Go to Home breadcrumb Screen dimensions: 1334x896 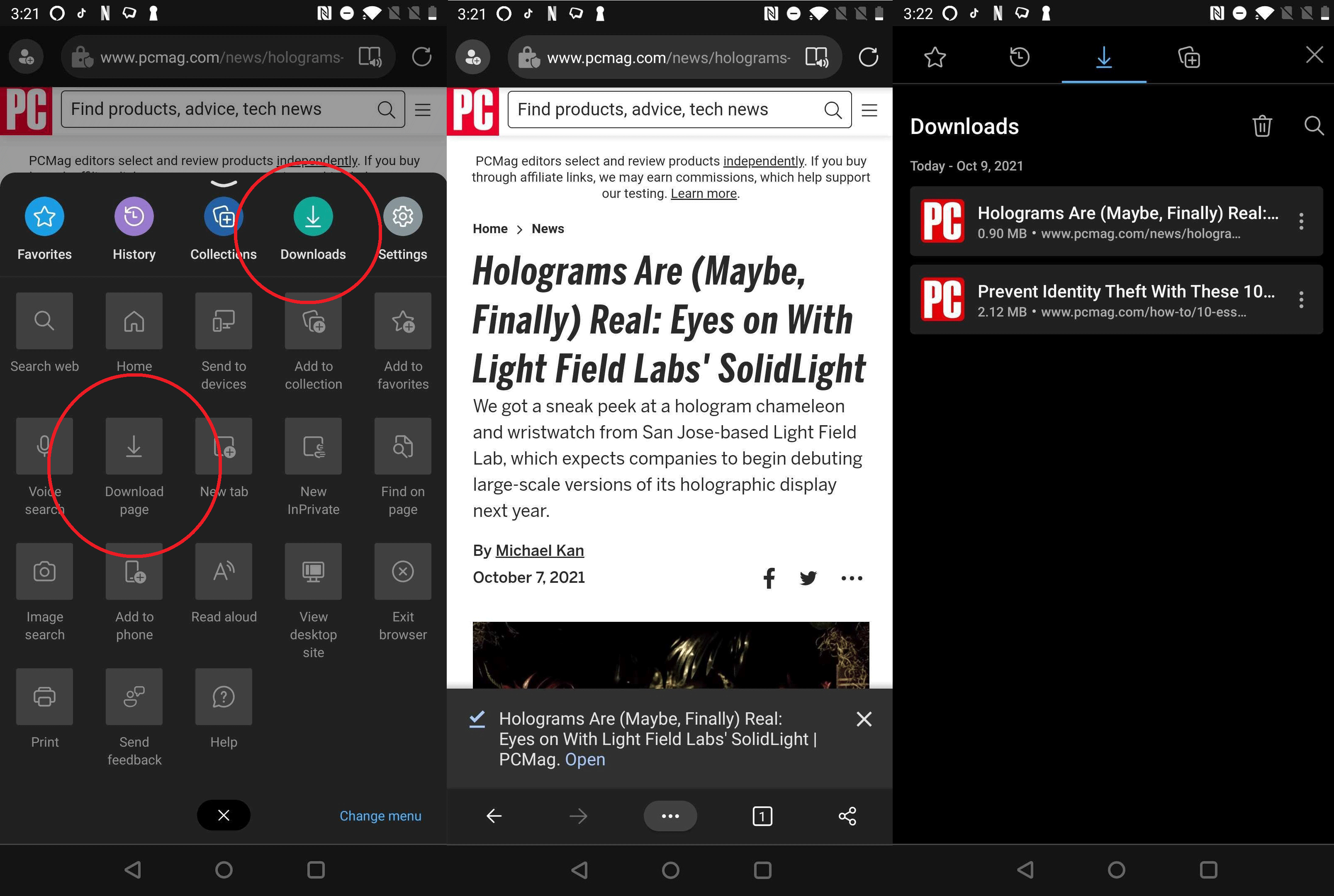489,229
